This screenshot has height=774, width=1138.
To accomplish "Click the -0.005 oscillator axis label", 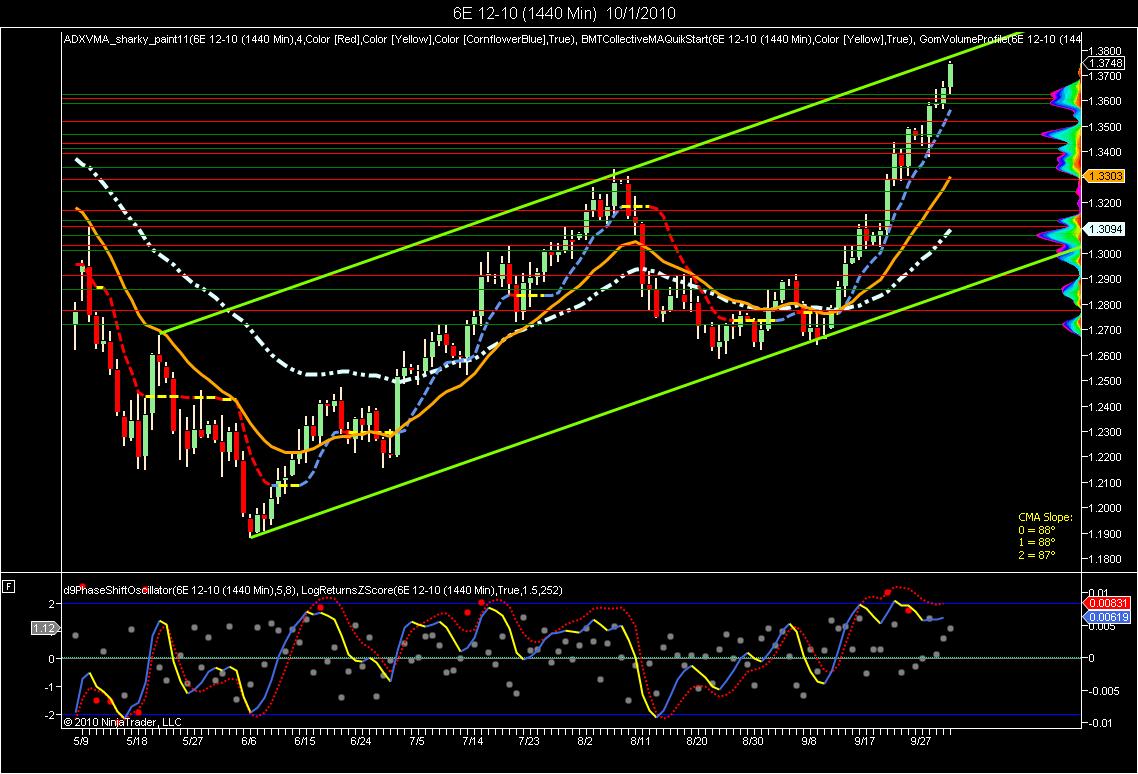I will click(1106, 691).
